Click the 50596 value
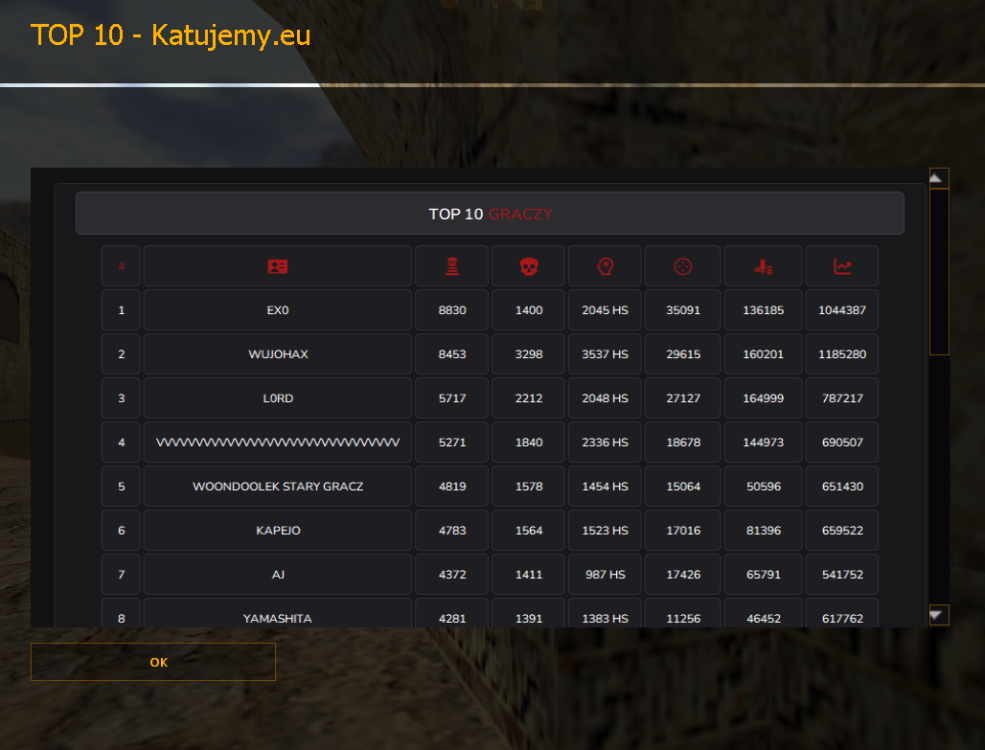 (763, 486)
